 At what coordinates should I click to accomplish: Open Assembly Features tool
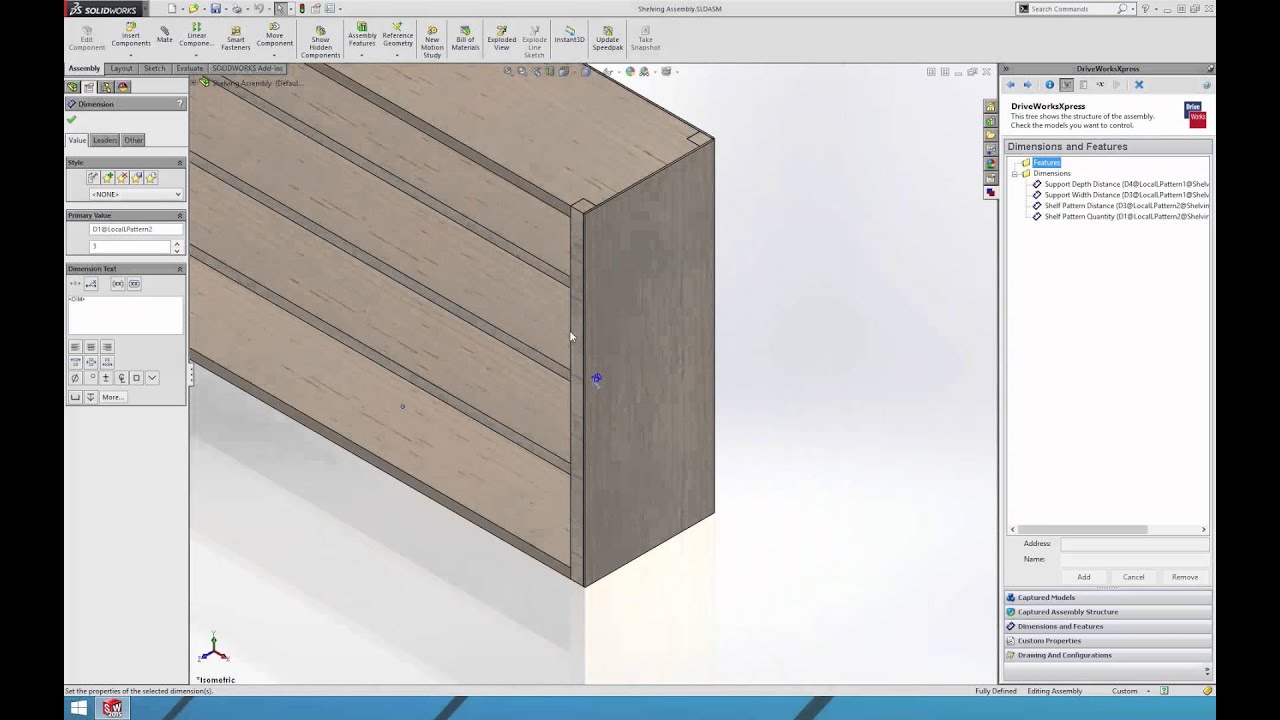[x=362, y=35]
